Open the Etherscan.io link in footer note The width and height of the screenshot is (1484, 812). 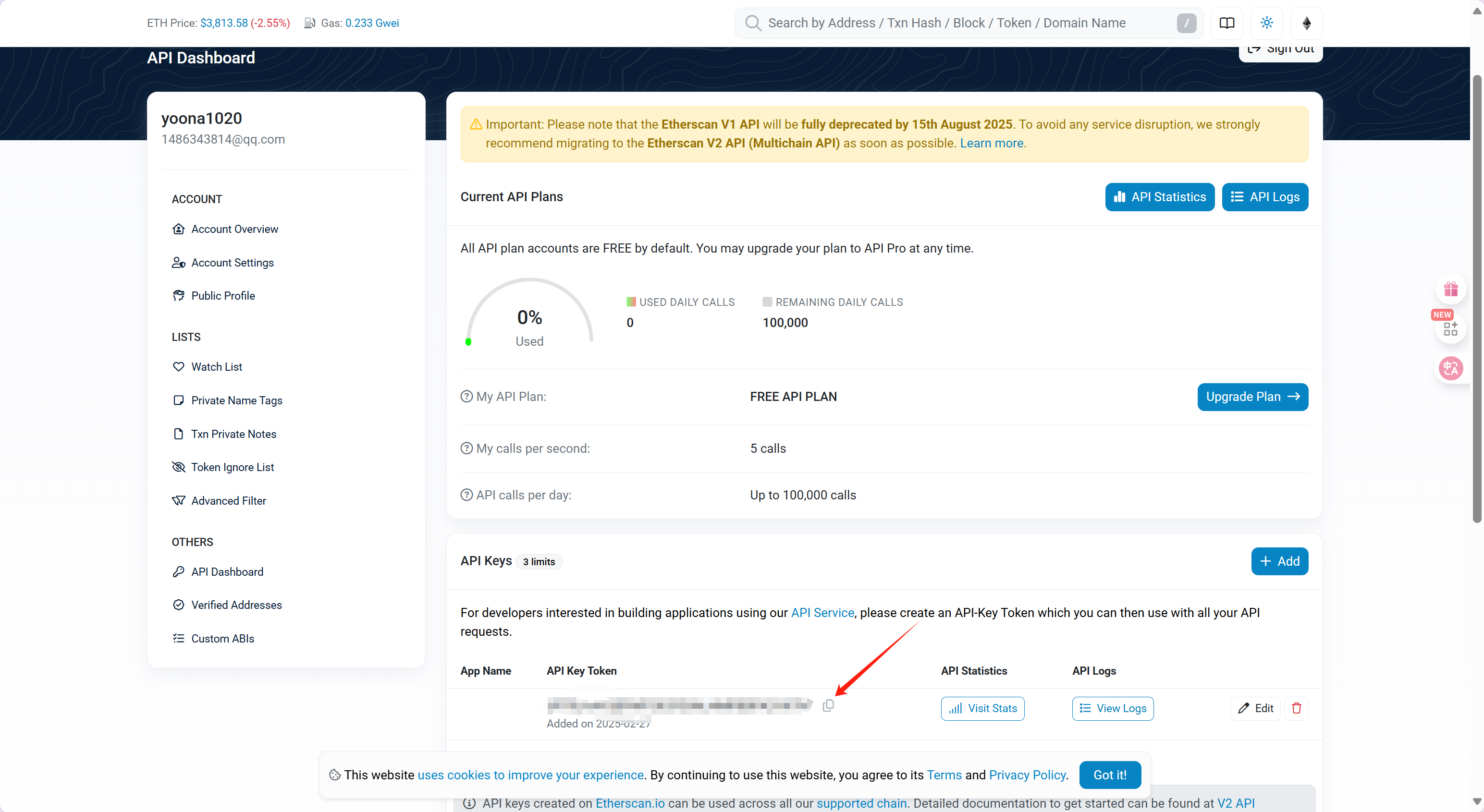[630, 803]
